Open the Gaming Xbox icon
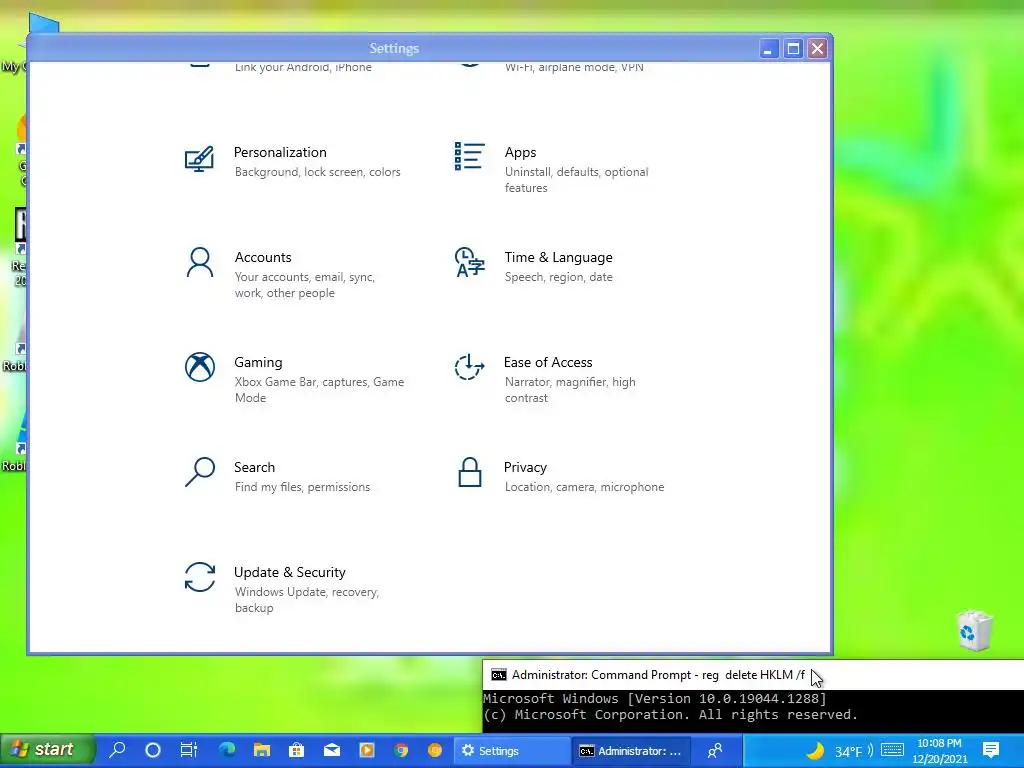This screenshot has width=1024, height=768. coord(199,367)
